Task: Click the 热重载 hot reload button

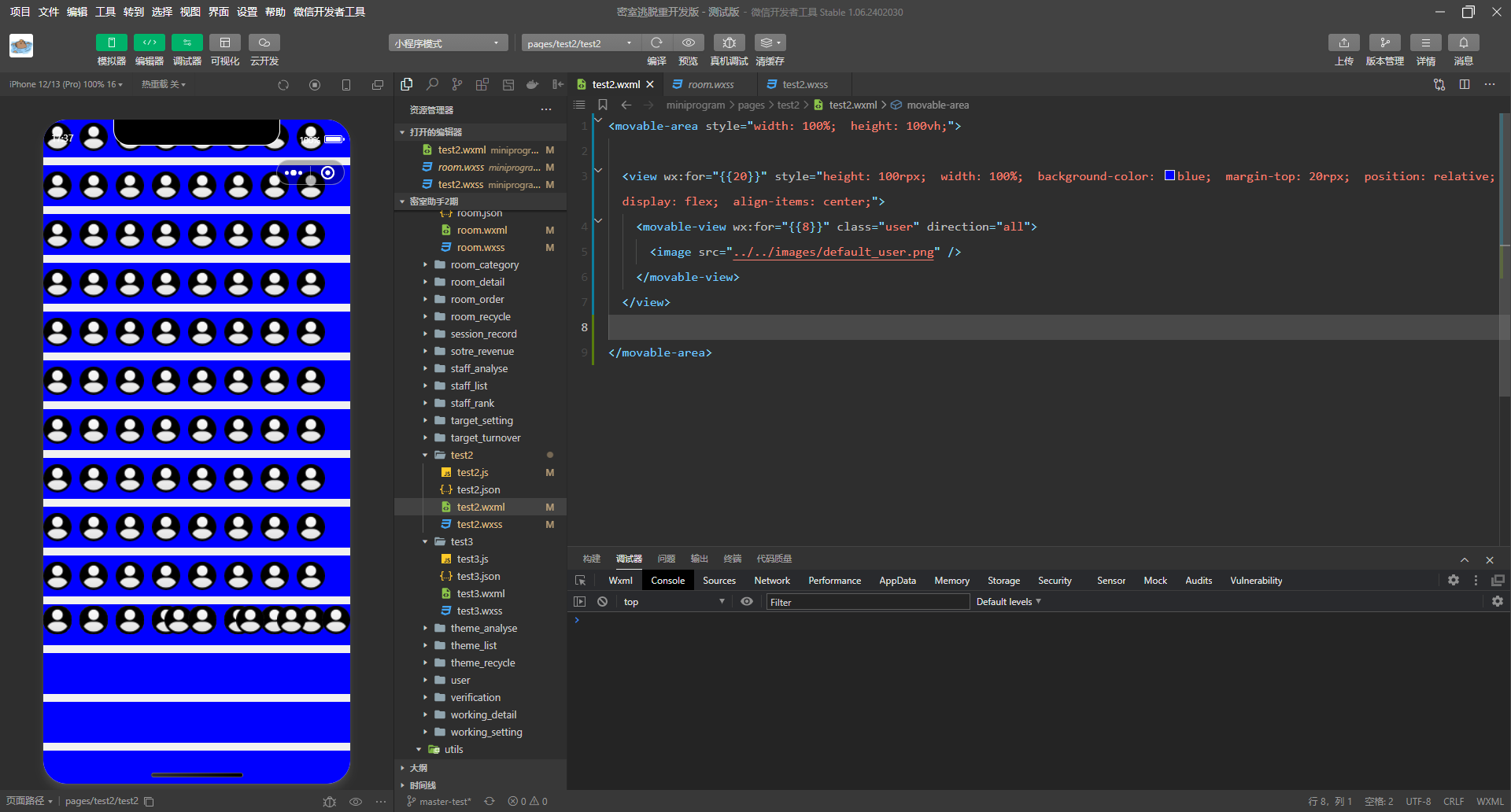Action: (163, 84)
